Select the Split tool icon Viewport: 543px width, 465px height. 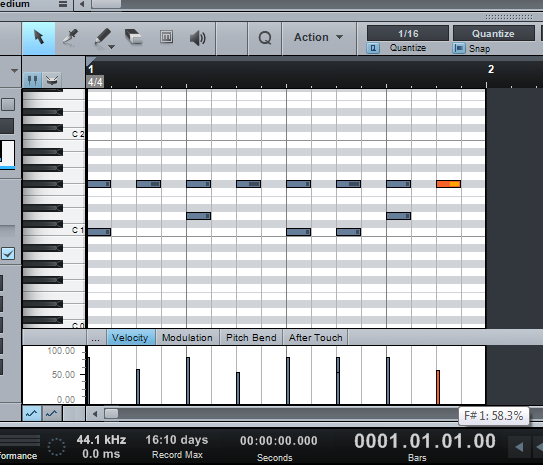pos(70,37)
